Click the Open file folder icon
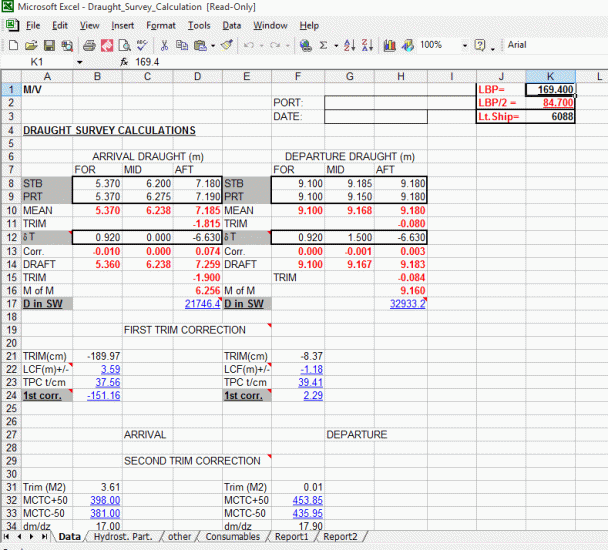608x550 pixels. (x=31, y=45)
